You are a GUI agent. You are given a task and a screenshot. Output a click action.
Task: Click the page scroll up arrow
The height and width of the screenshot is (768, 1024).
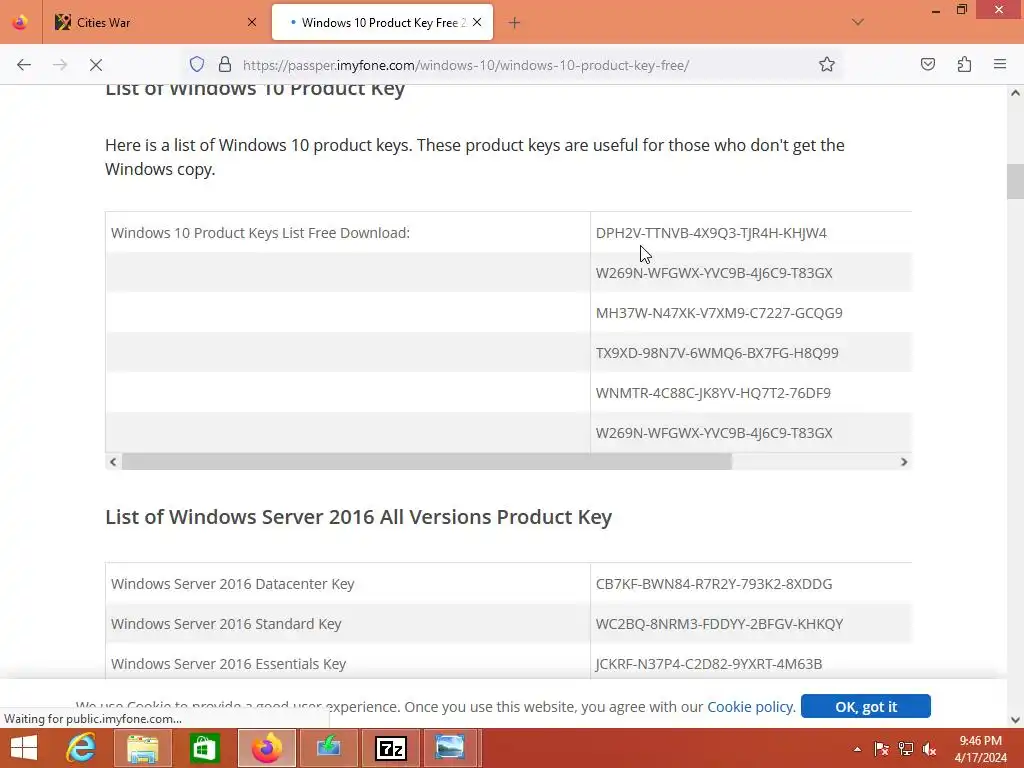click(x=1015, y=93)
